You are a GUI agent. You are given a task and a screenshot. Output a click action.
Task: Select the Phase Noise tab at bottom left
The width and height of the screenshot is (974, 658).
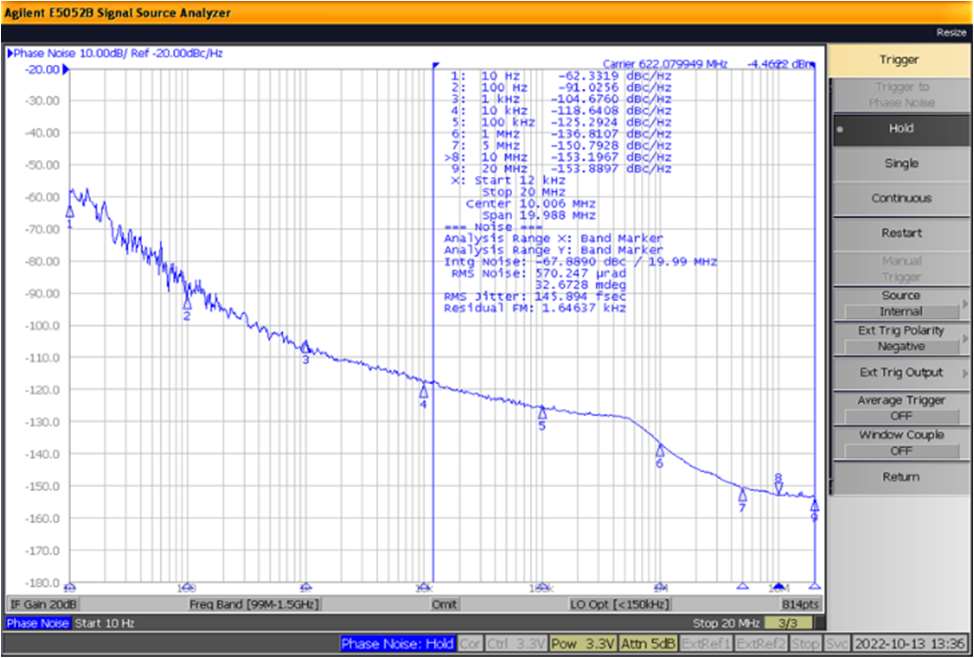click(x=37, y=623)
